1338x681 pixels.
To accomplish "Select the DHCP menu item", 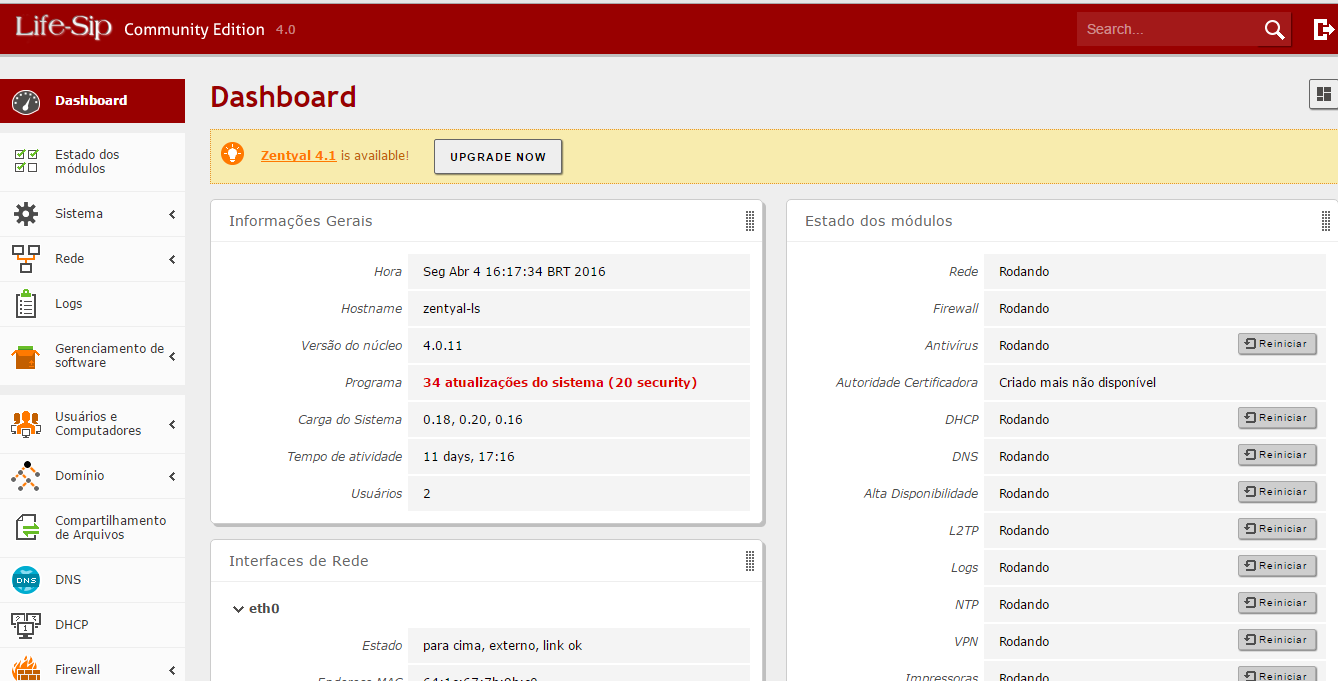I will click(x=72, y=625).
